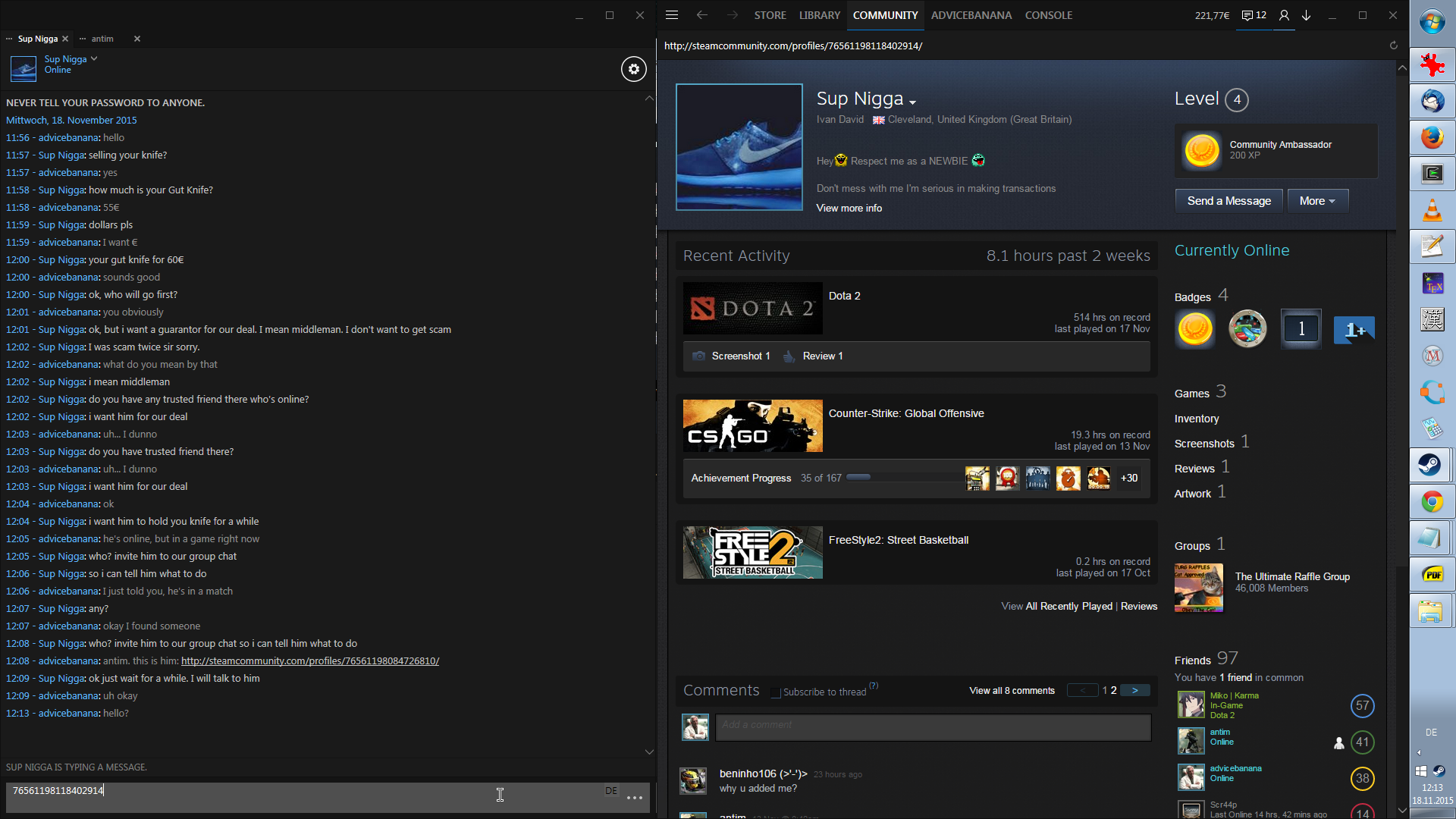This screenshot has height=819, width=1456.
Task: Open the LIBRARY menu tab
Action: [x=819, y=15]
